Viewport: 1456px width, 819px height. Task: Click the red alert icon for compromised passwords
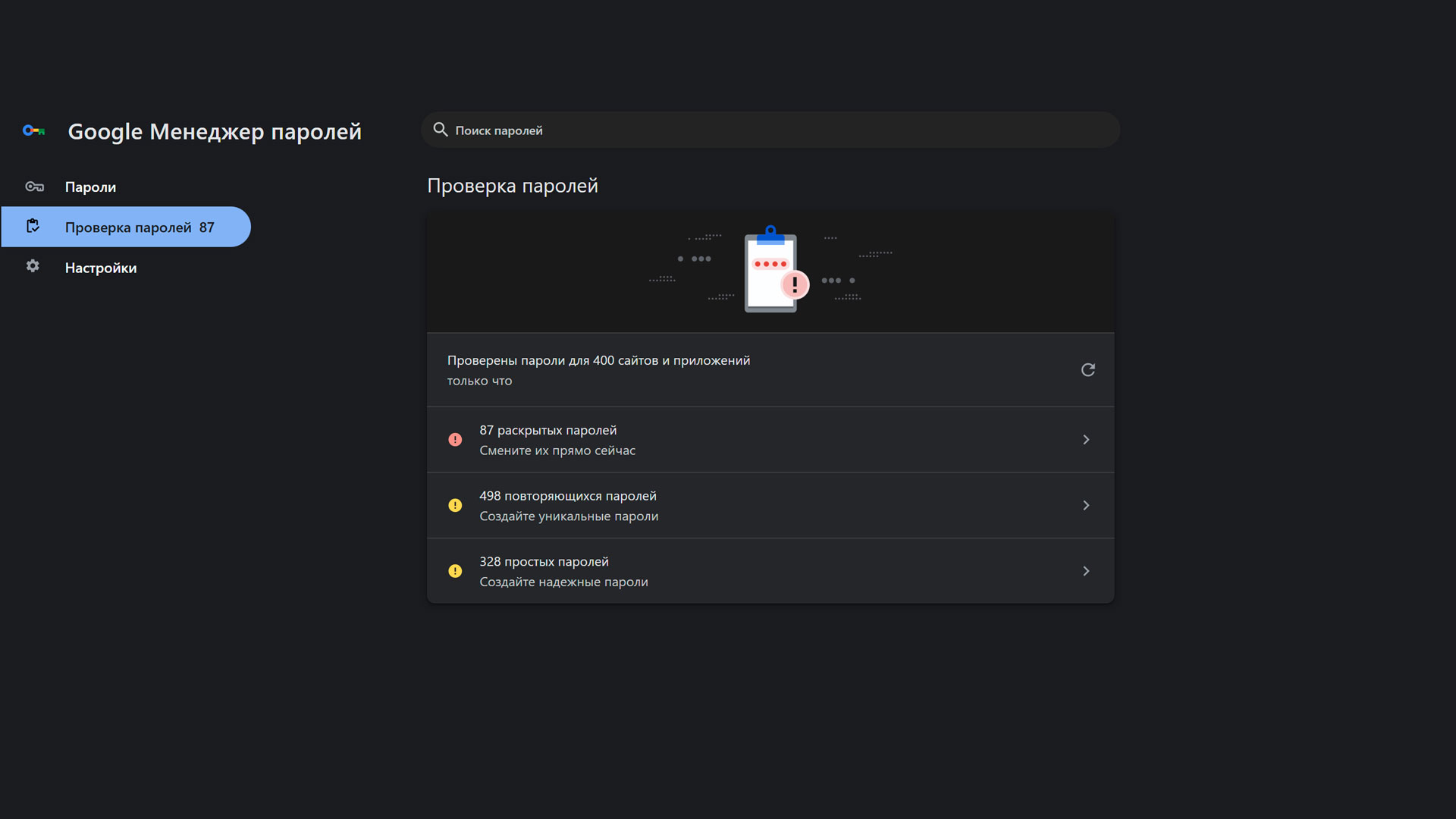[x=455, y=440]
